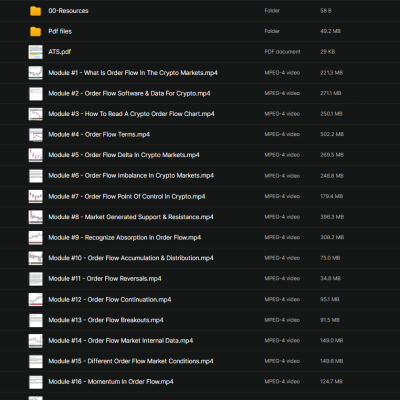This screenshot has width=400, height=400.
Task: Click the Module #10 video thumbnail
Action: click(35, 258)
